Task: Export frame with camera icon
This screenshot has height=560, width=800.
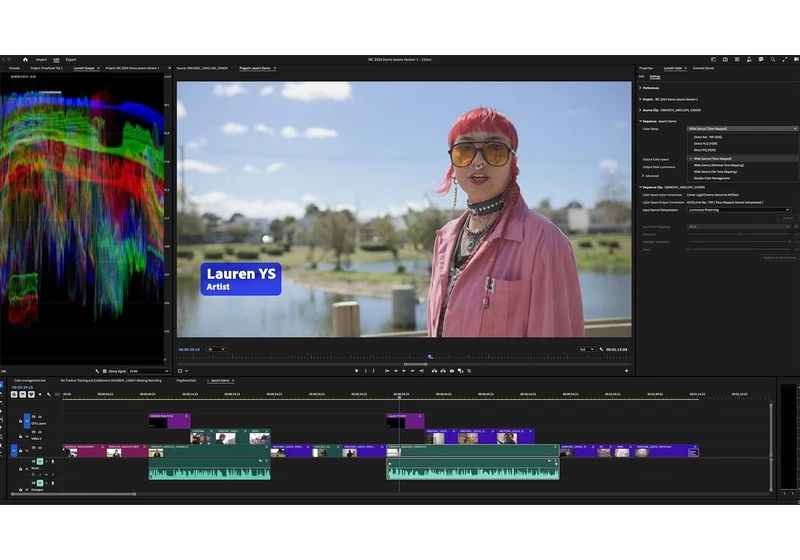Action: click(x=452, y=371)
